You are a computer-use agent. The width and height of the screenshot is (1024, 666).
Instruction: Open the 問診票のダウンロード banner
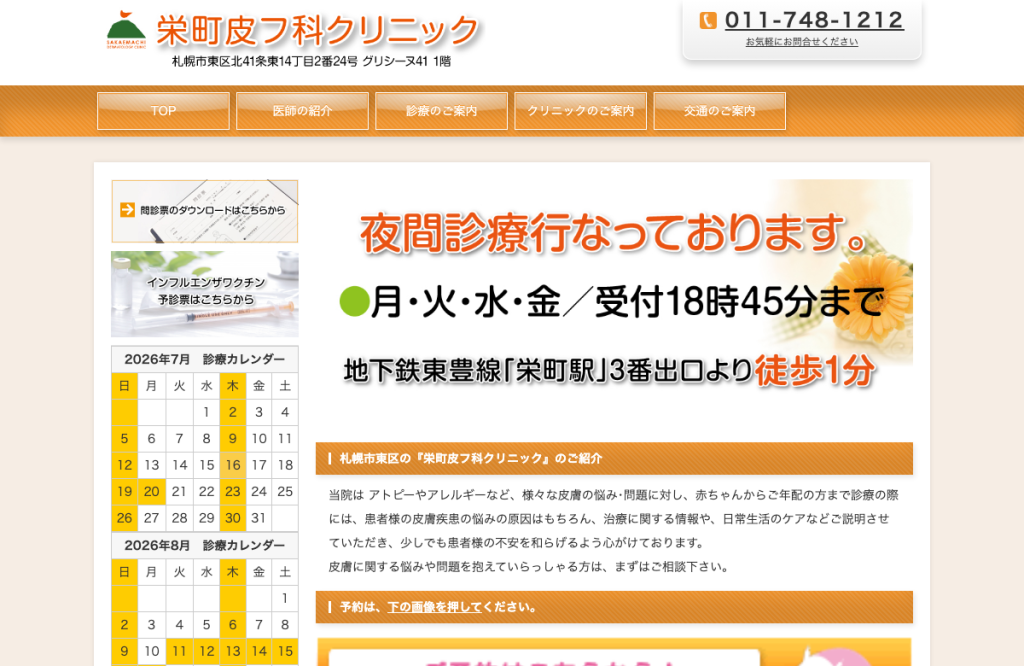click(x=204, y=212)
